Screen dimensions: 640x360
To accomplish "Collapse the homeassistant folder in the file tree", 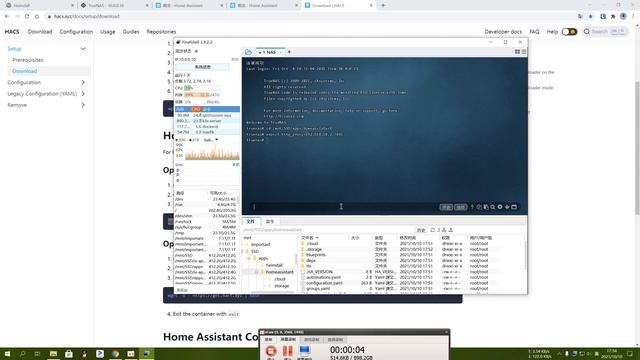I will click(257, 272).
